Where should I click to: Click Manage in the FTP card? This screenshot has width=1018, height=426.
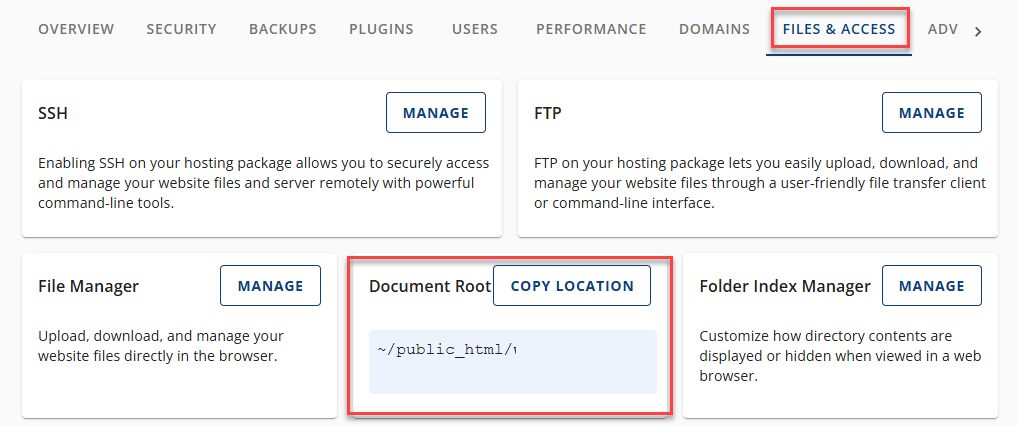point(931,113)
